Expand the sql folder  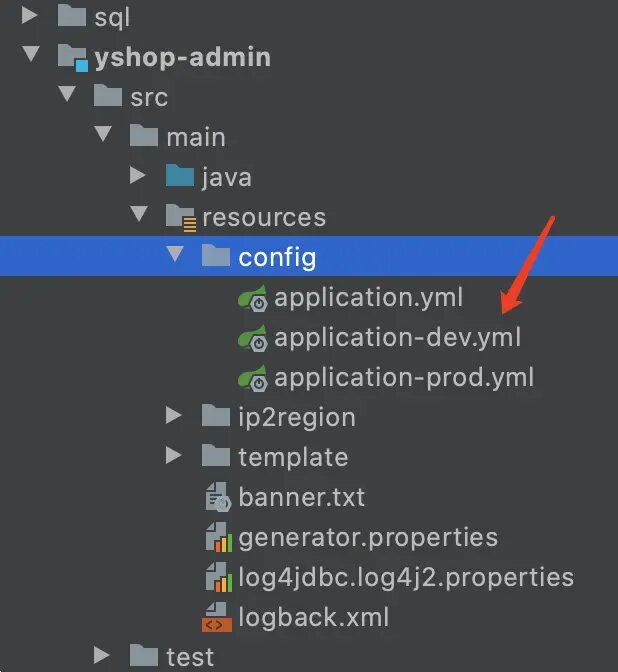coord(29,16)
